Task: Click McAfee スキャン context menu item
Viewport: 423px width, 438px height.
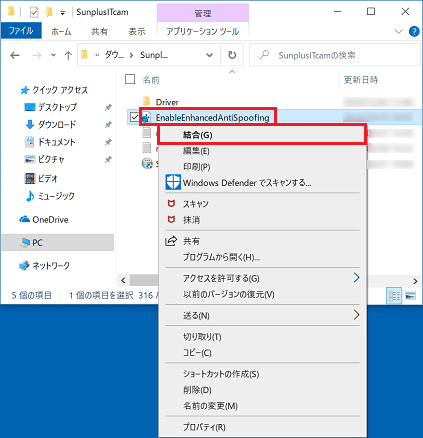Action: click(x=262, y=204)
